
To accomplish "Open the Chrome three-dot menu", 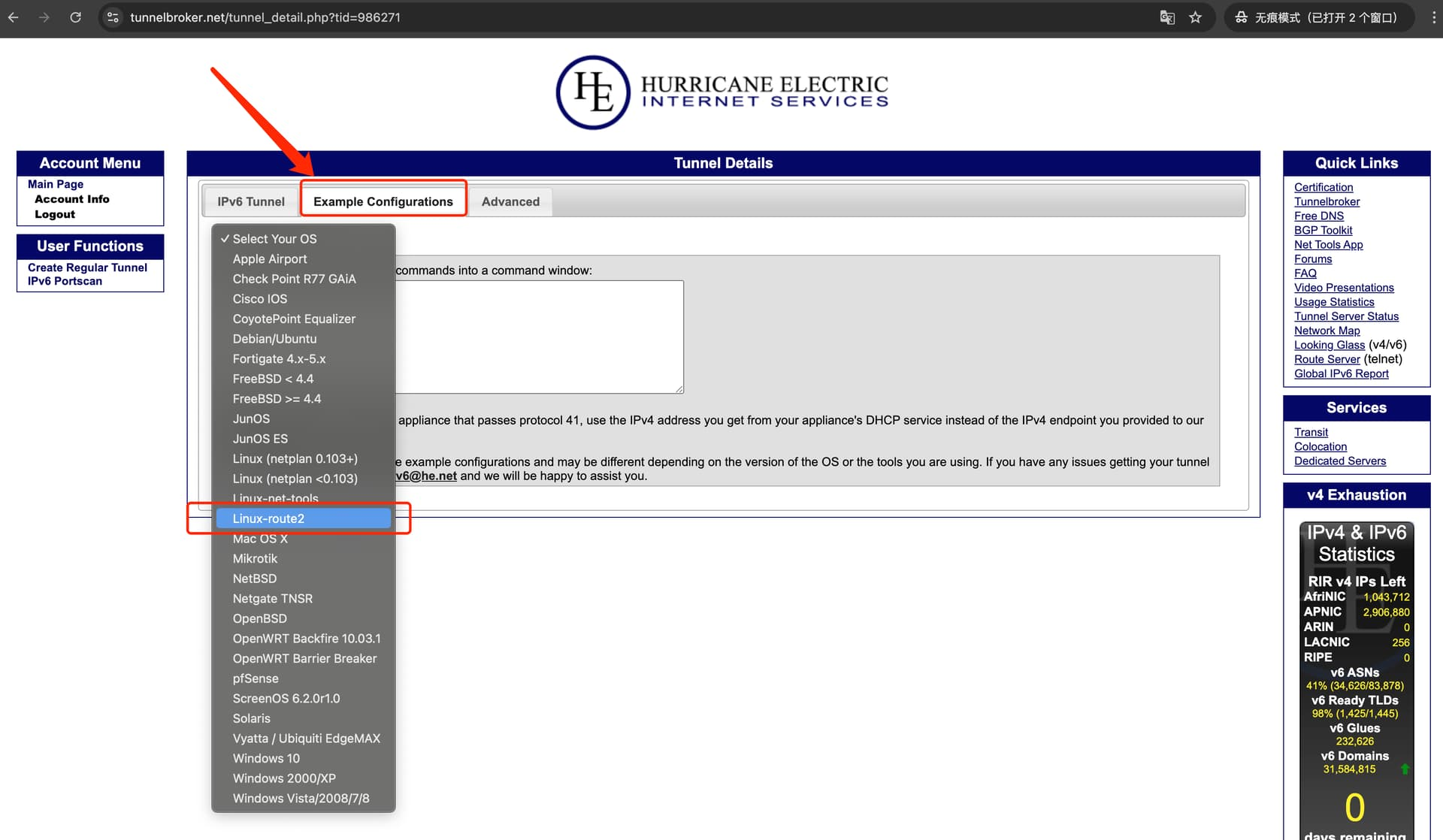I will [1433, 17].
